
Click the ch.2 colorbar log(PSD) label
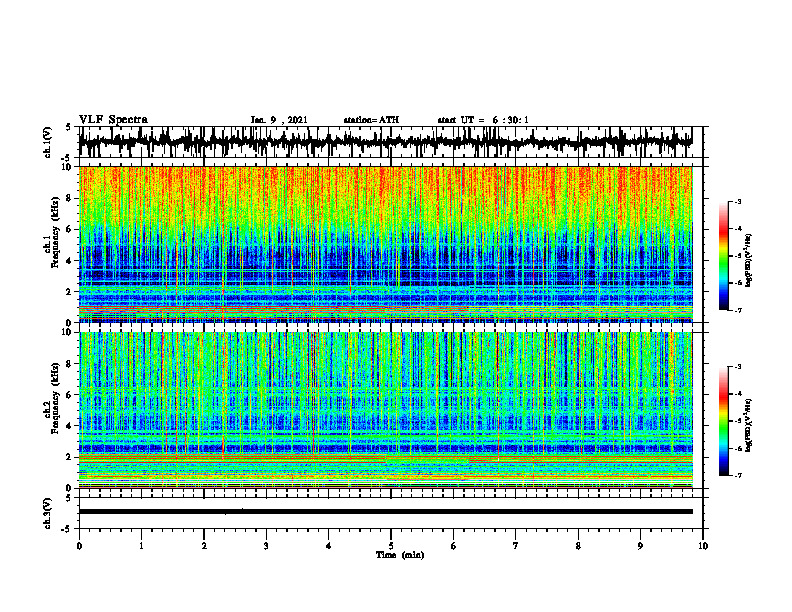coord(749,425)
